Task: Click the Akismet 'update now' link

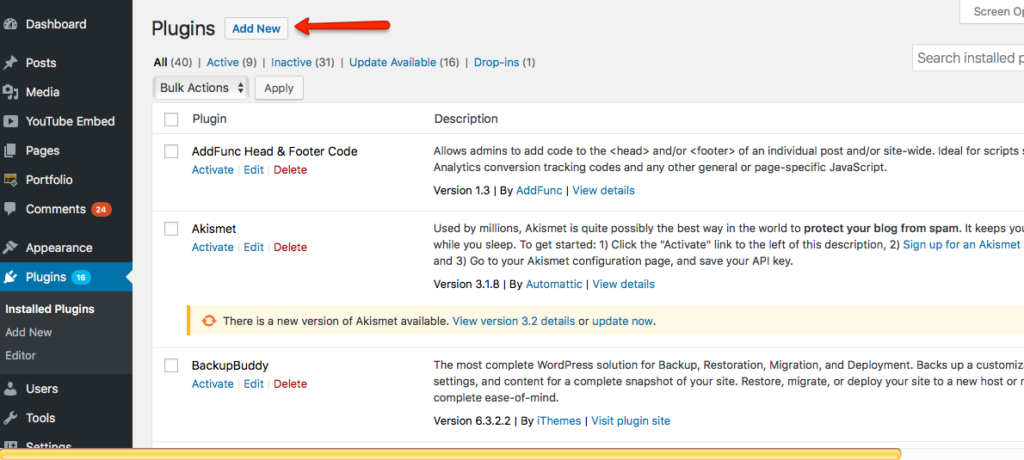Action: (622, 321)
